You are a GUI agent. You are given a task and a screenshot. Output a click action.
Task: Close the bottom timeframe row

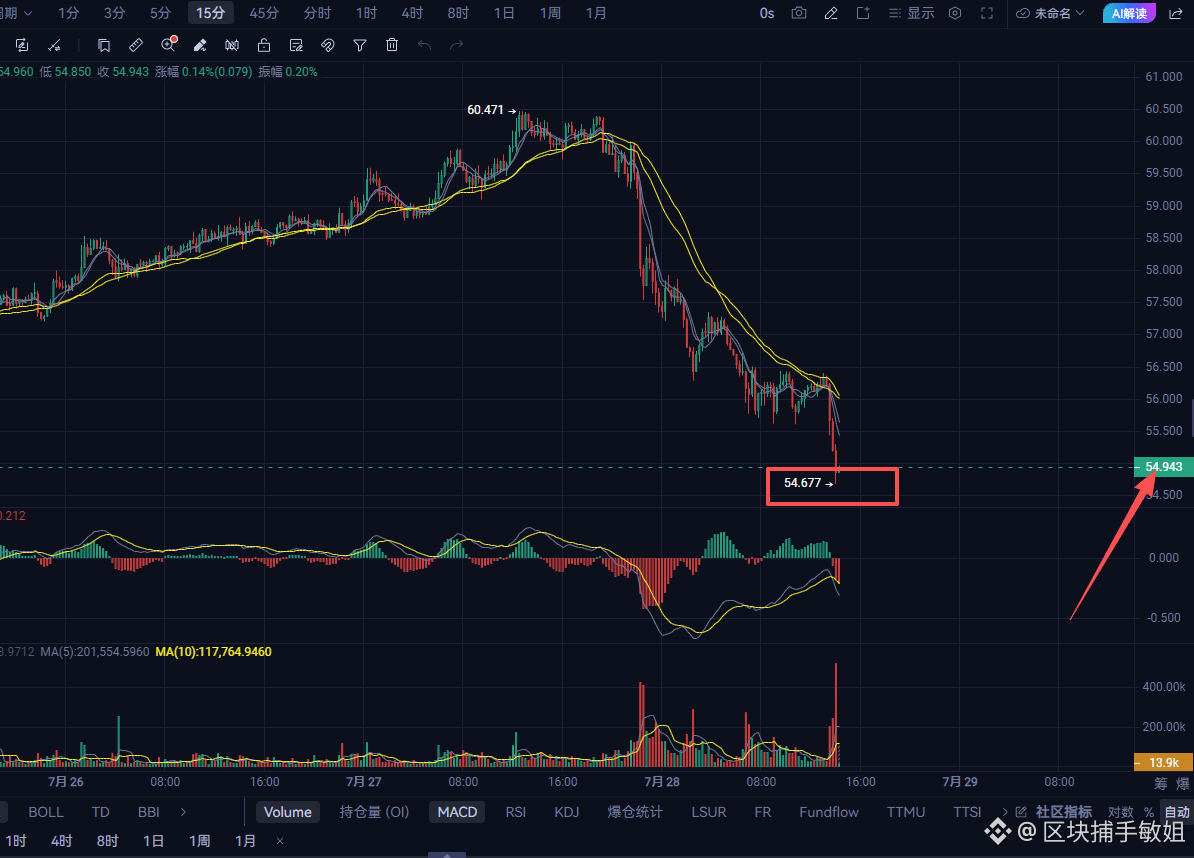[280, 841]
